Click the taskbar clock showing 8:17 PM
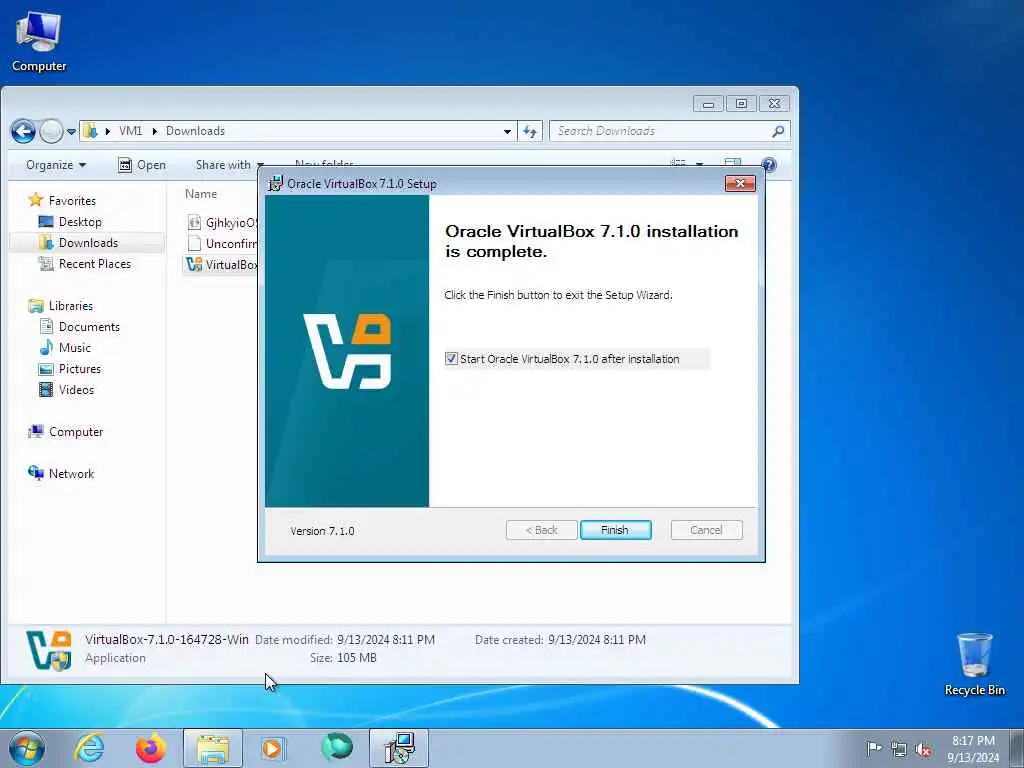 (x=973, y=748)
